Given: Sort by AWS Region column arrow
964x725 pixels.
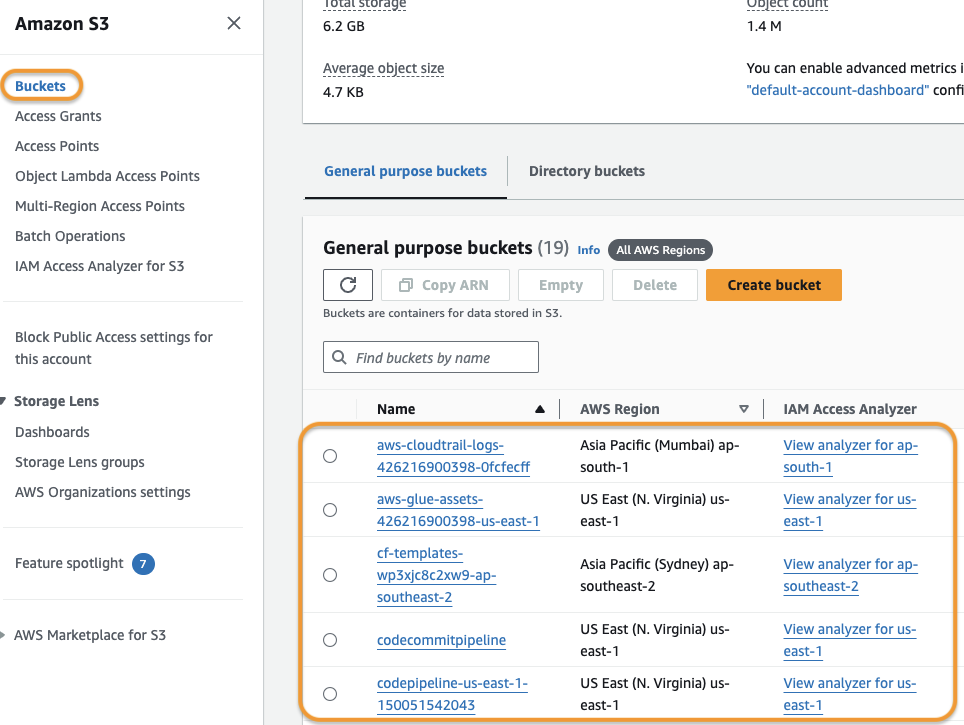Looking at the screenshot, I should 744,409.
